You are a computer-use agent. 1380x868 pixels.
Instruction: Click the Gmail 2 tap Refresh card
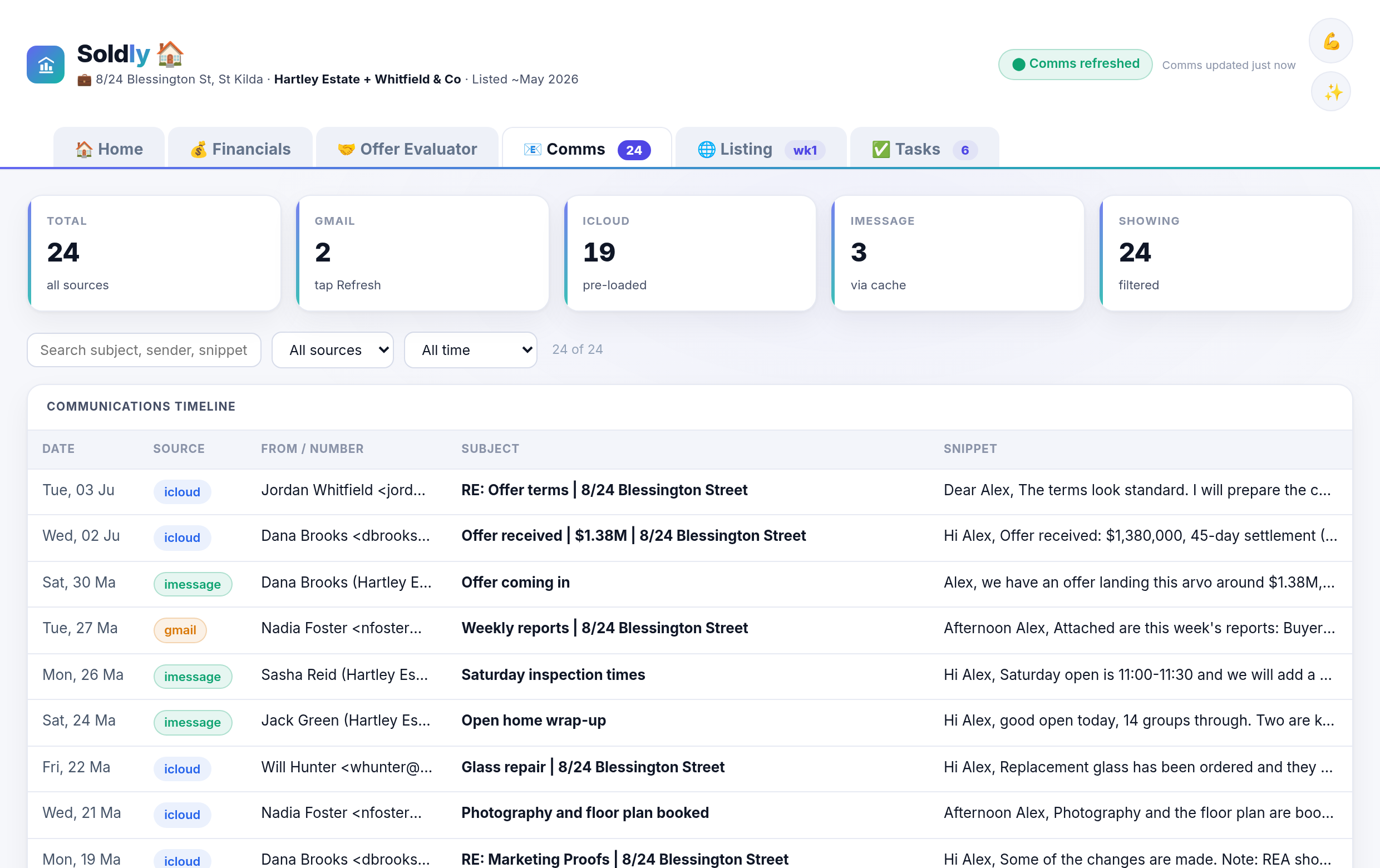[422, 253]
